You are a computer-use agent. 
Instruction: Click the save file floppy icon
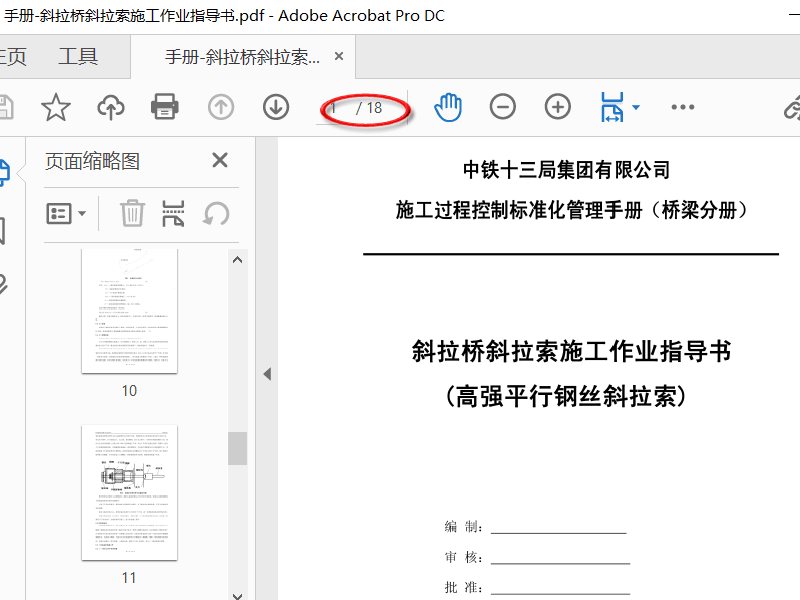(5, 107)
